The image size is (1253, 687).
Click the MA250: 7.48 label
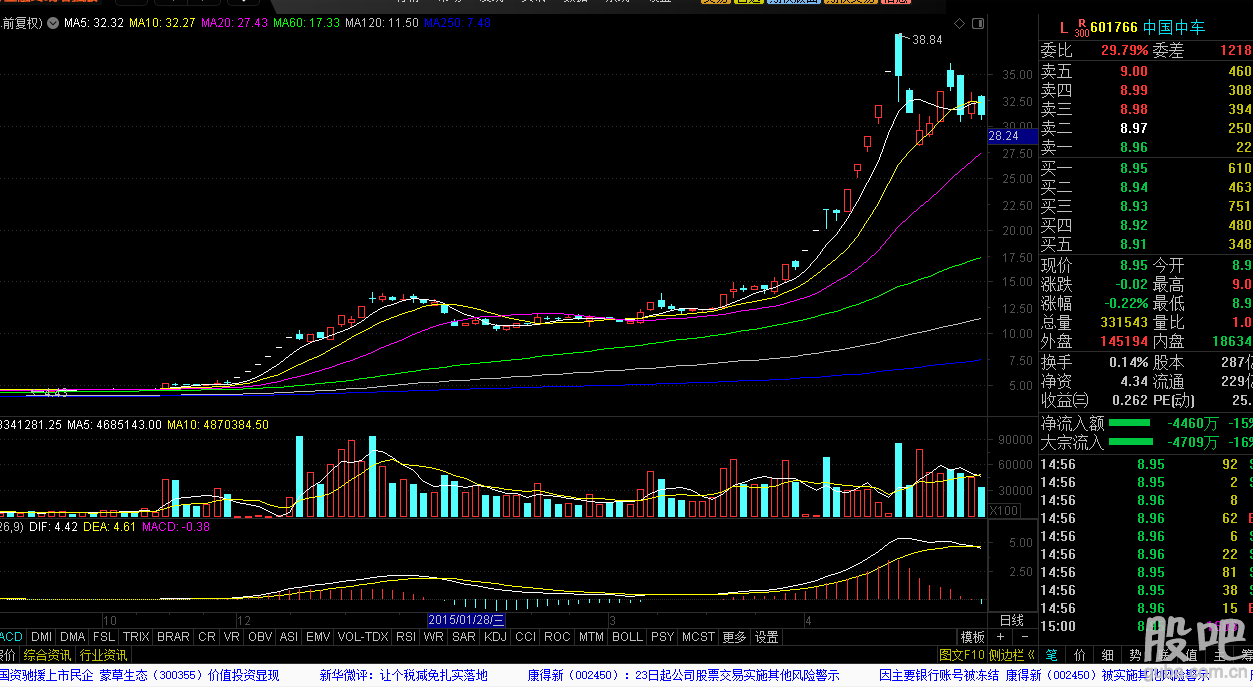(x=457, y=22)
